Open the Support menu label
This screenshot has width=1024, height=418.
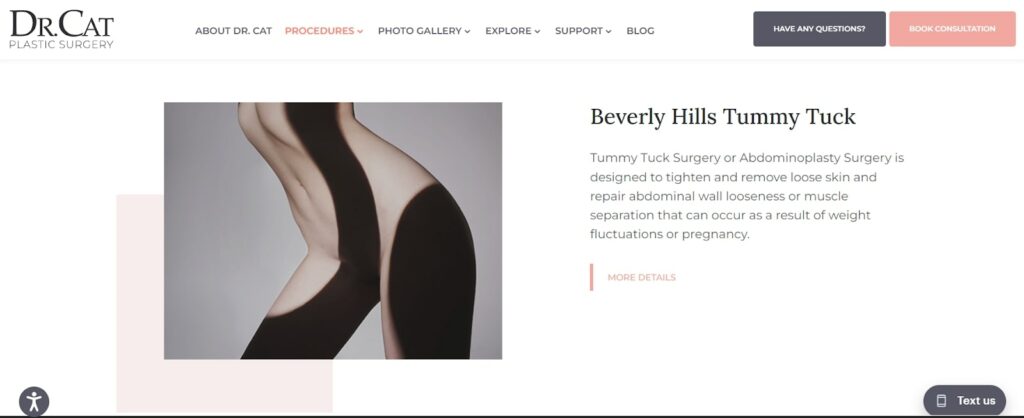point(579,31)
